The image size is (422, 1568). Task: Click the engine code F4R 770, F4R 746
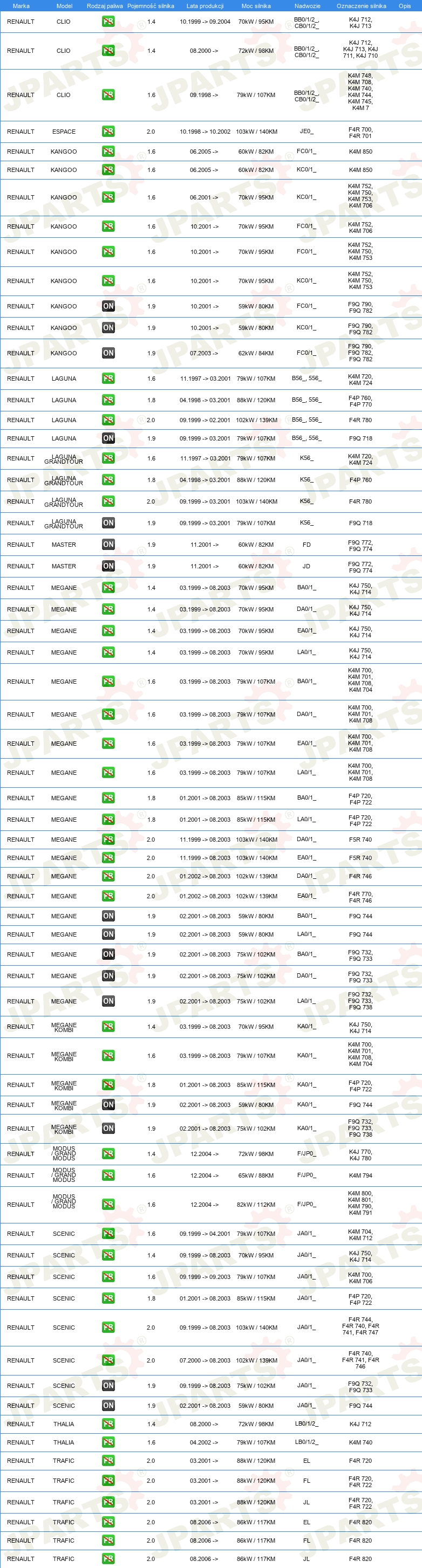360,897
